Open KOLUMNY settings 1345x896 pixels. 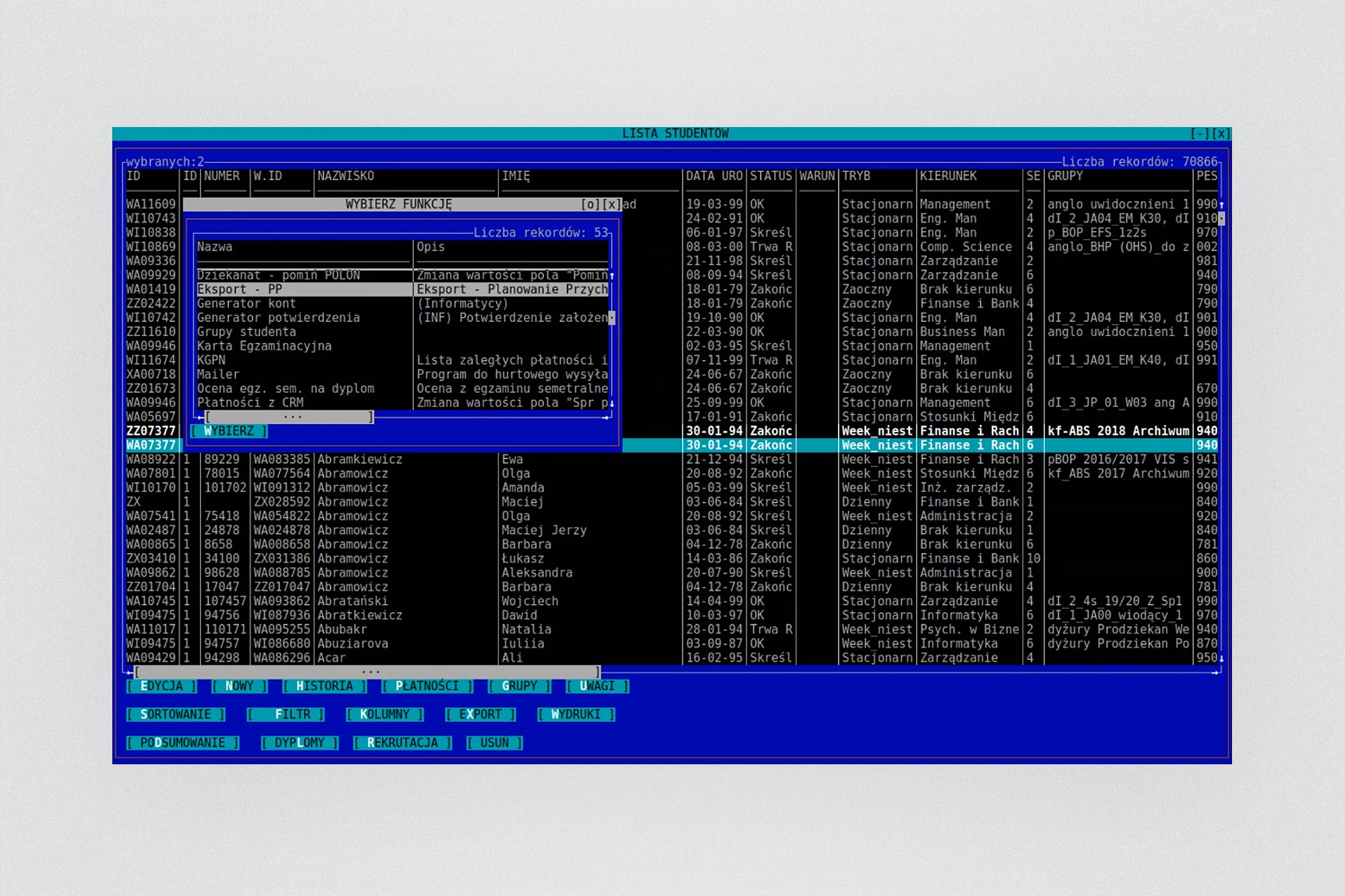385,714
